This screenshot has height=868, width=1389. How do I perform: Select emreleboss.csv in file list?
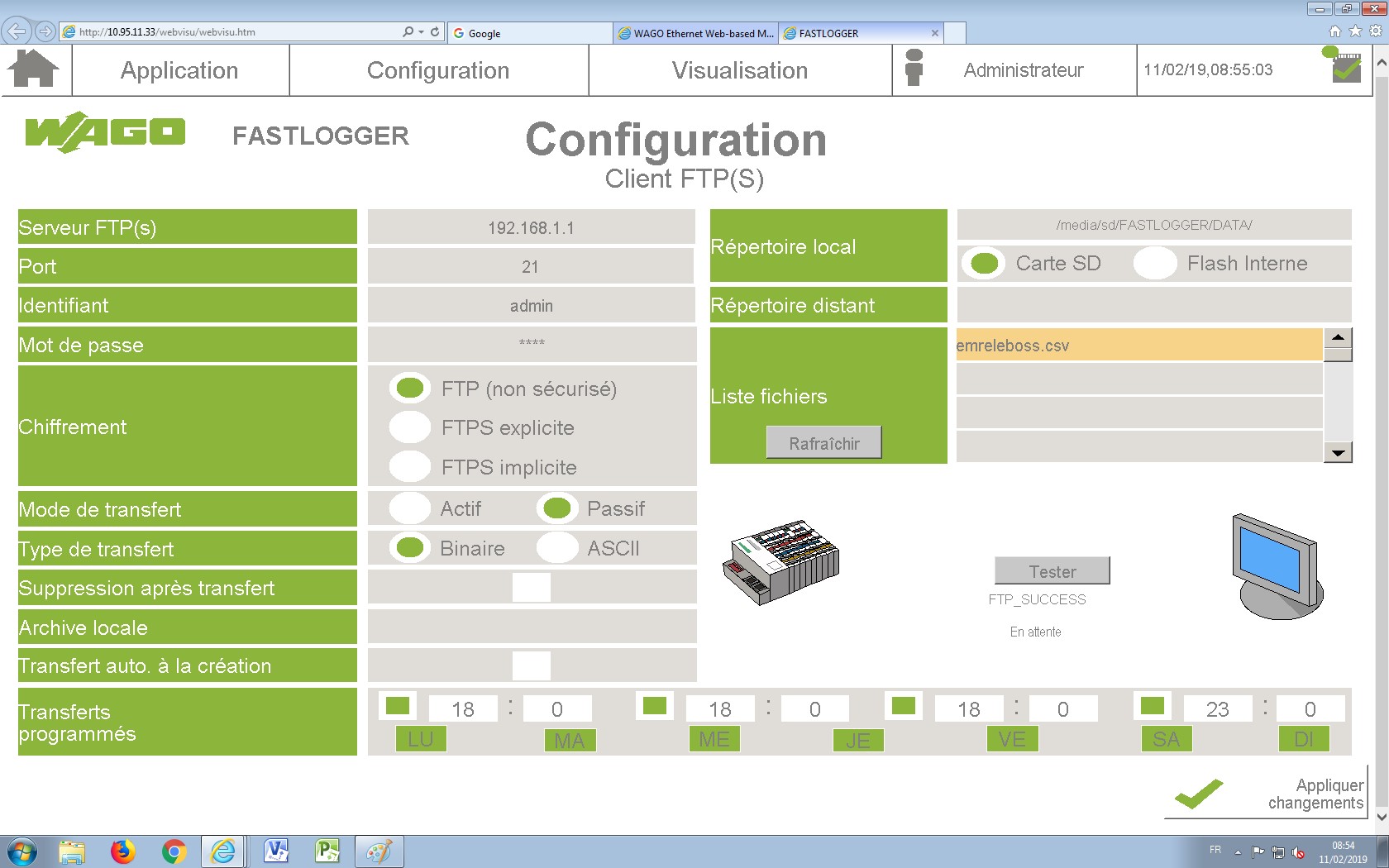pyautogui.click(x=1138, y=346)
